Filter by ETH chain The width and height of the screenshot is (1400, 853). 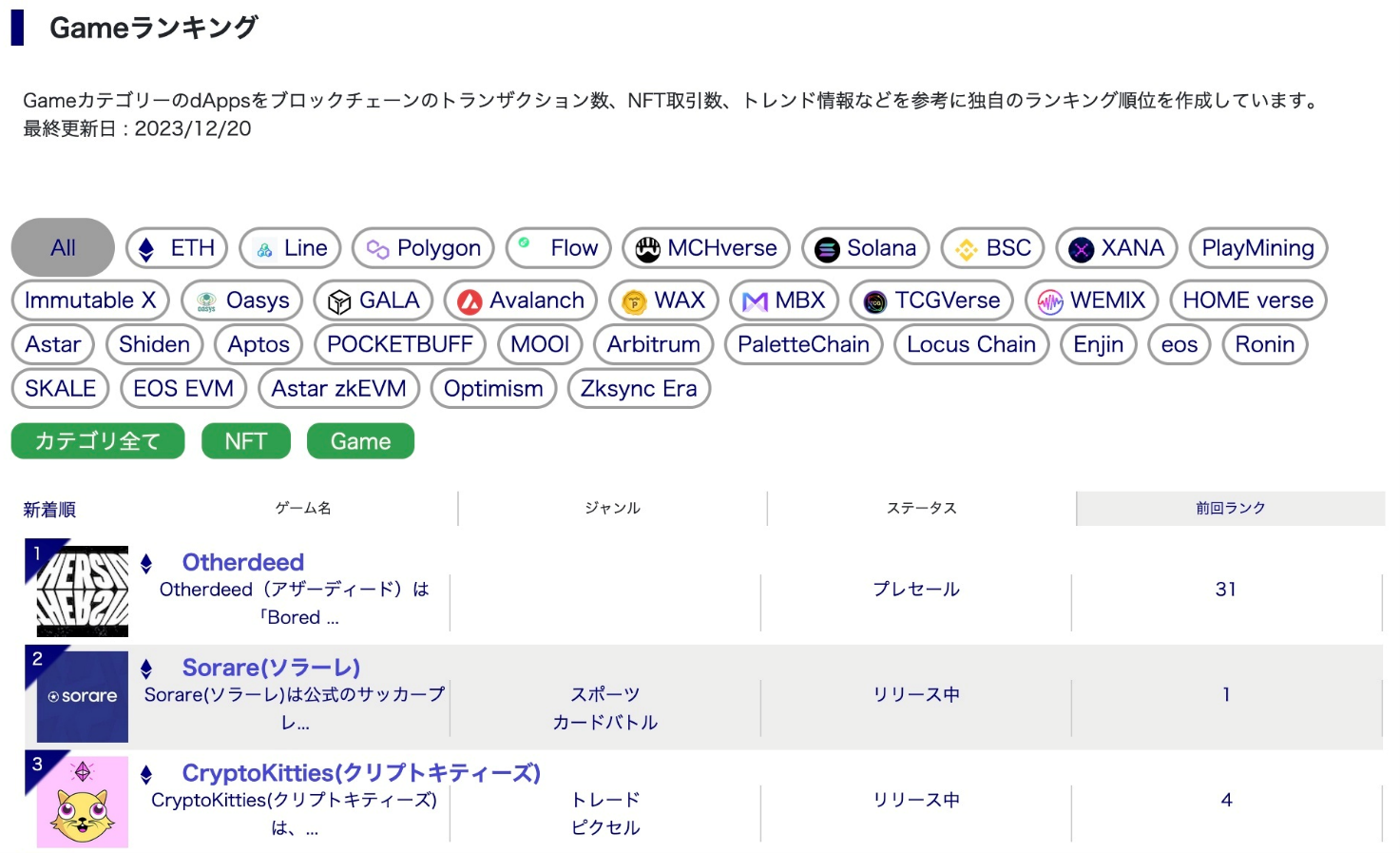click(177, 248)
